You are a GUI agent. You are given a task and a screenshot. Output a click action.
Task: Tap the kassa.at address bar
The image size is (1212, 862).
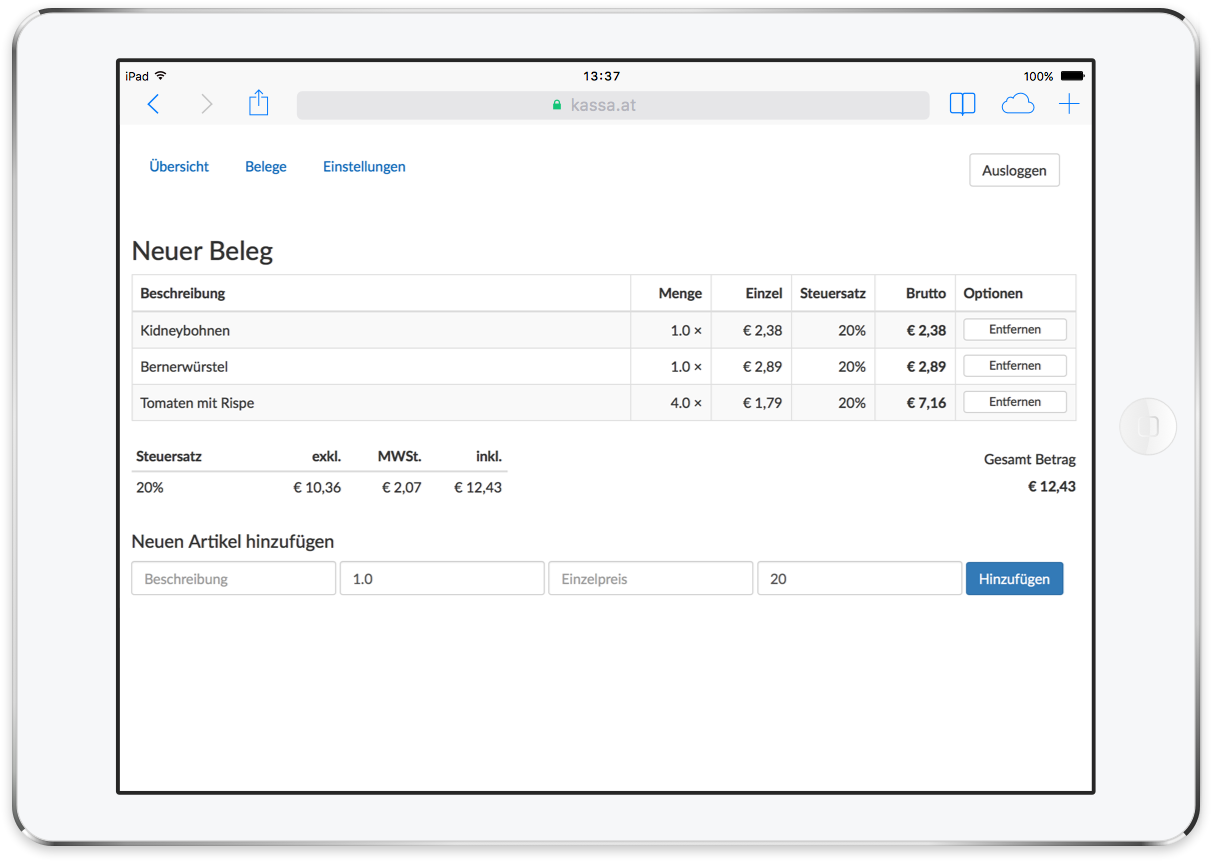(612, 105)
